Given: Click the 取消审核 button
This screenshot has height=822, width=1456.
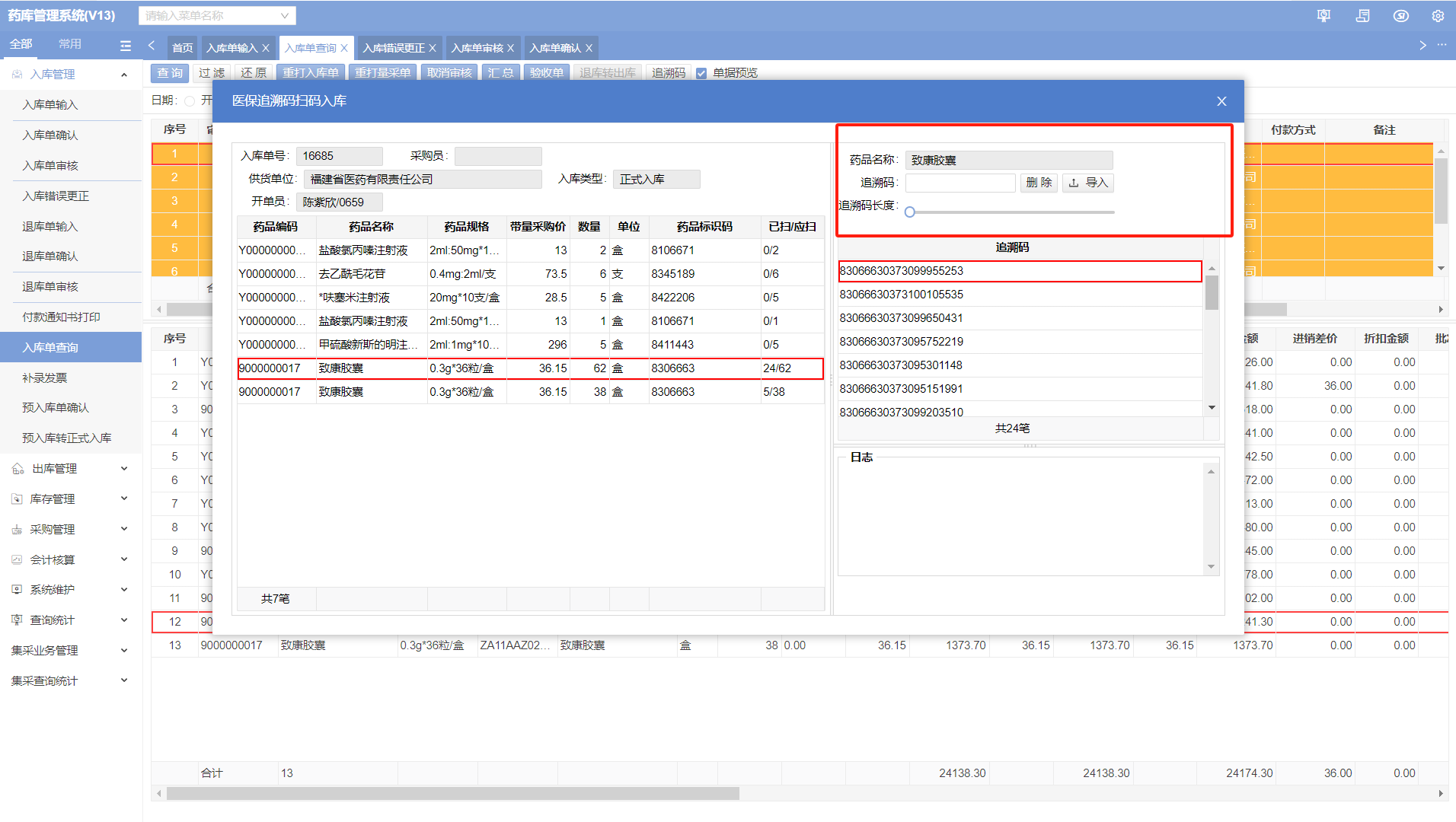Looking at the screenshot, I should tap(449, 73).
